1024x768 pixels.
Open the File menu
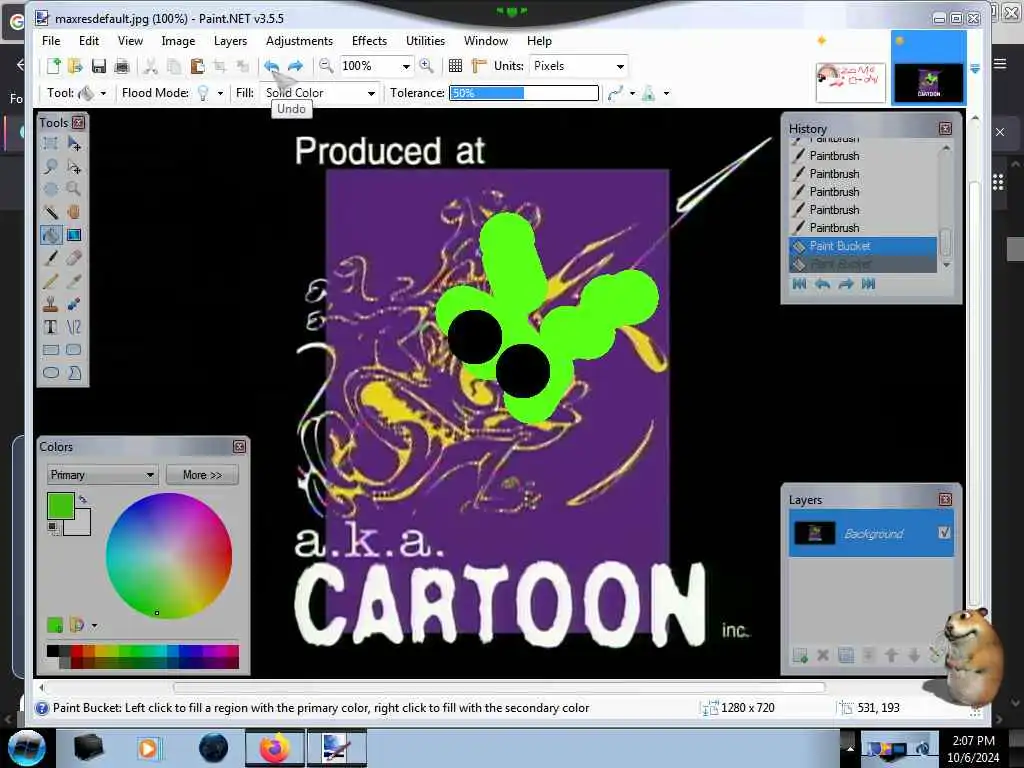[51, 40]
